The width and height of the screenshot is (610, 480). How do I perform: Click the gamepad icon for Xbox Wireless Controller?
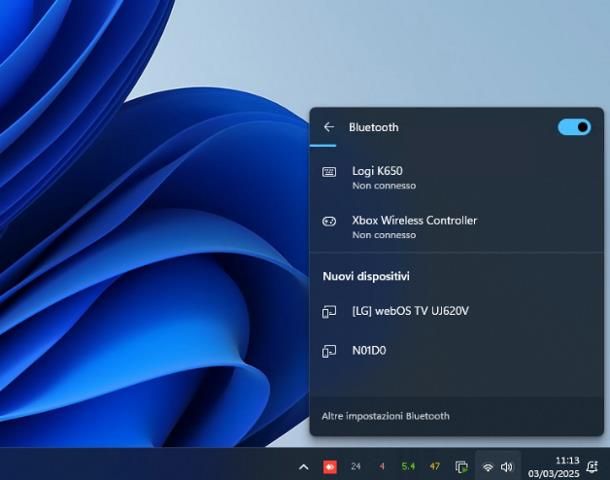coord(329,221)
